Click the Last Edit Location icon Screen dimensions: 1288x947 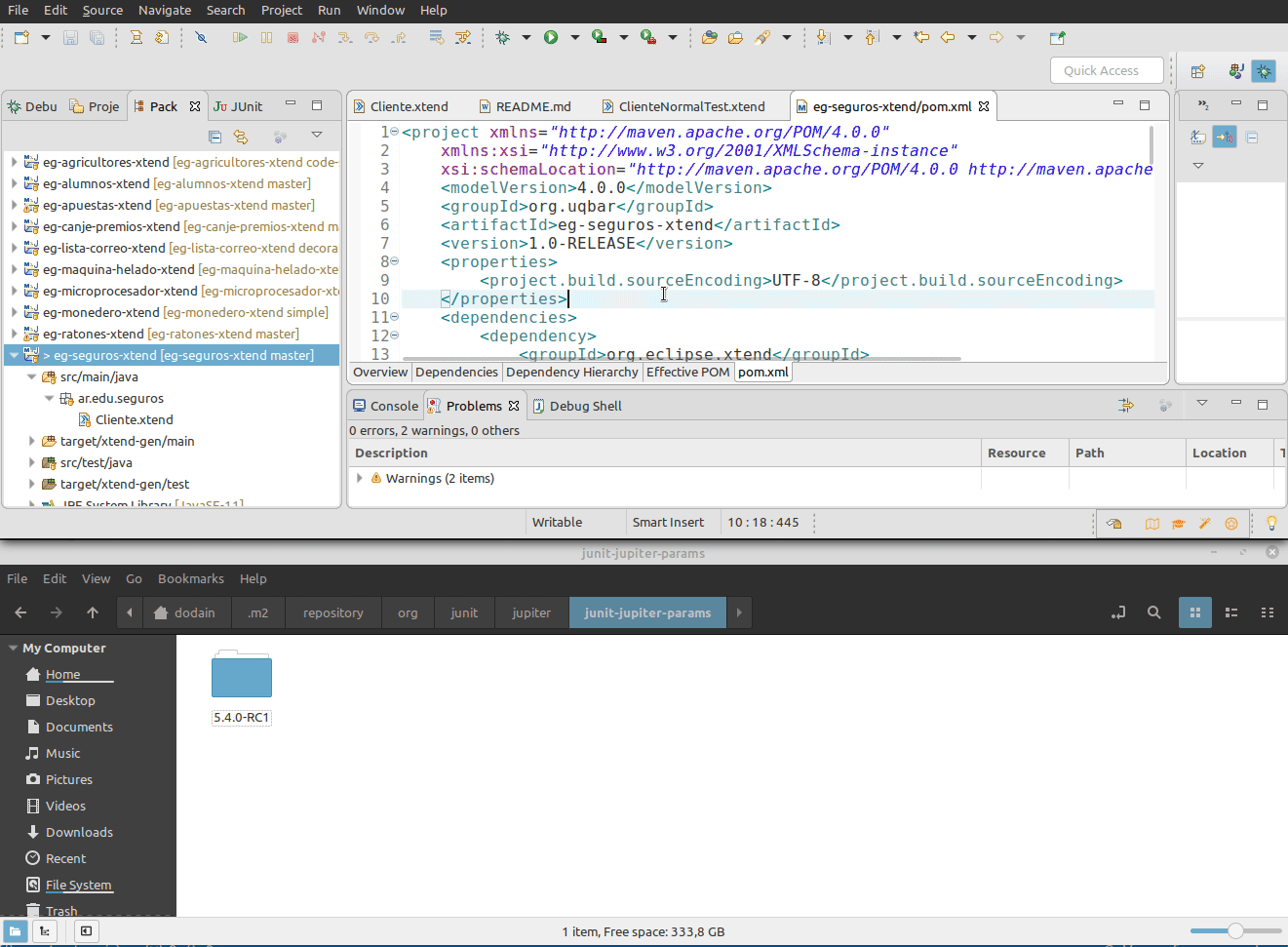[921, 38]
